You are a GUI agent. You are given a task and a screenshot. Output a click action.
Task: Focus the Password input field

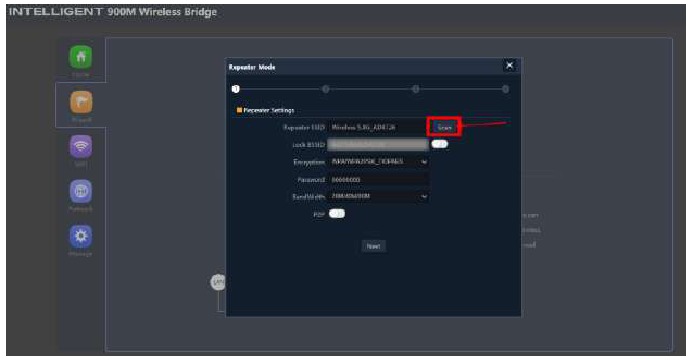coord(378,180)
